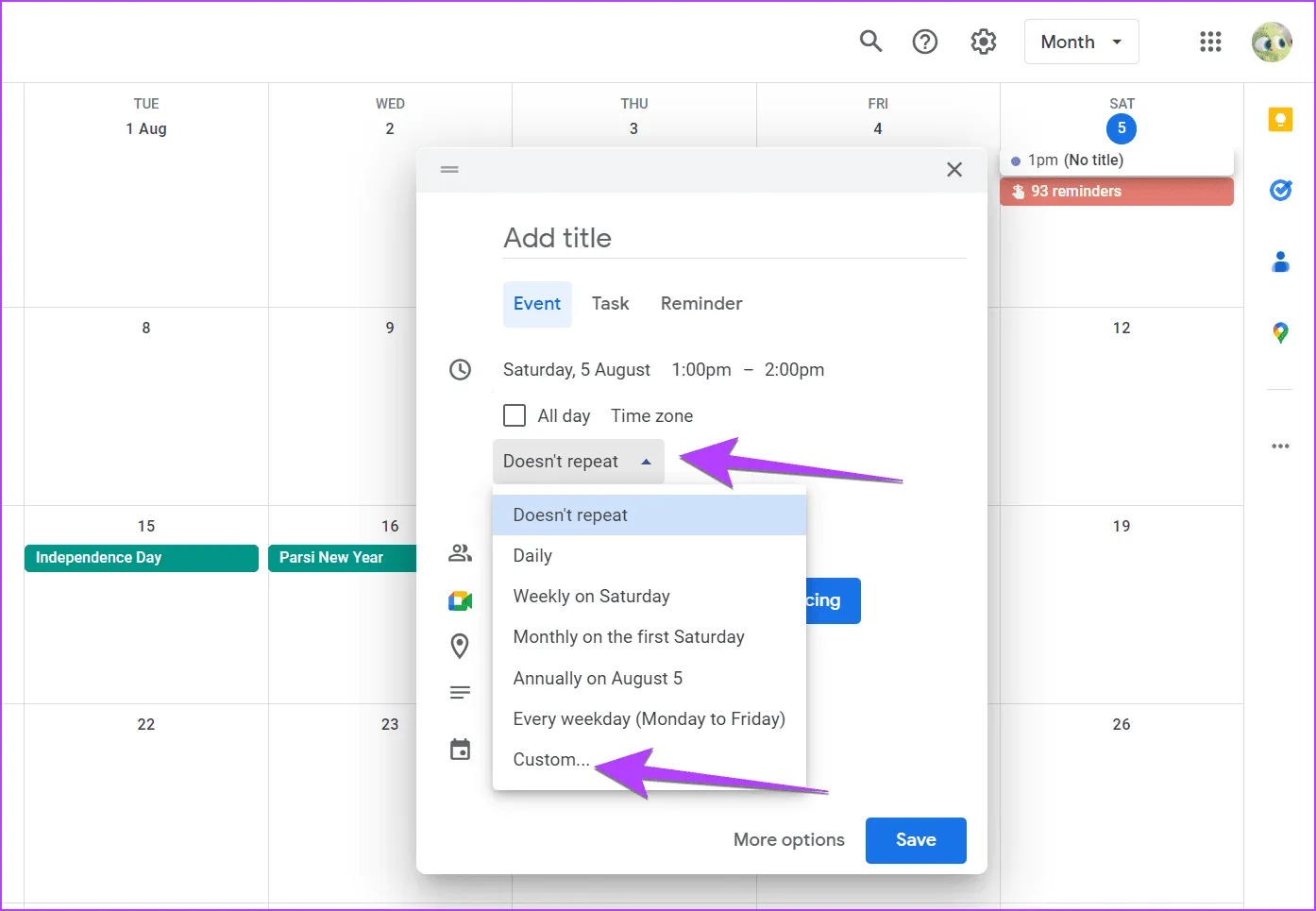1316x911 pixels.
Task: Open the Google apps grid
Action: (1210, 42)
